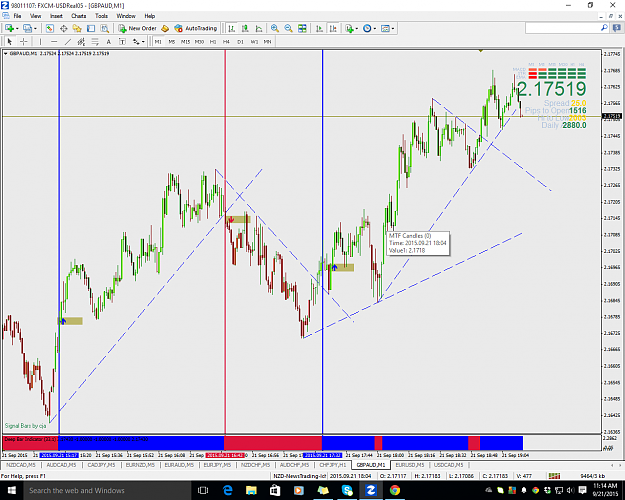Toggle chart auto scroll icon

[319, 28]
